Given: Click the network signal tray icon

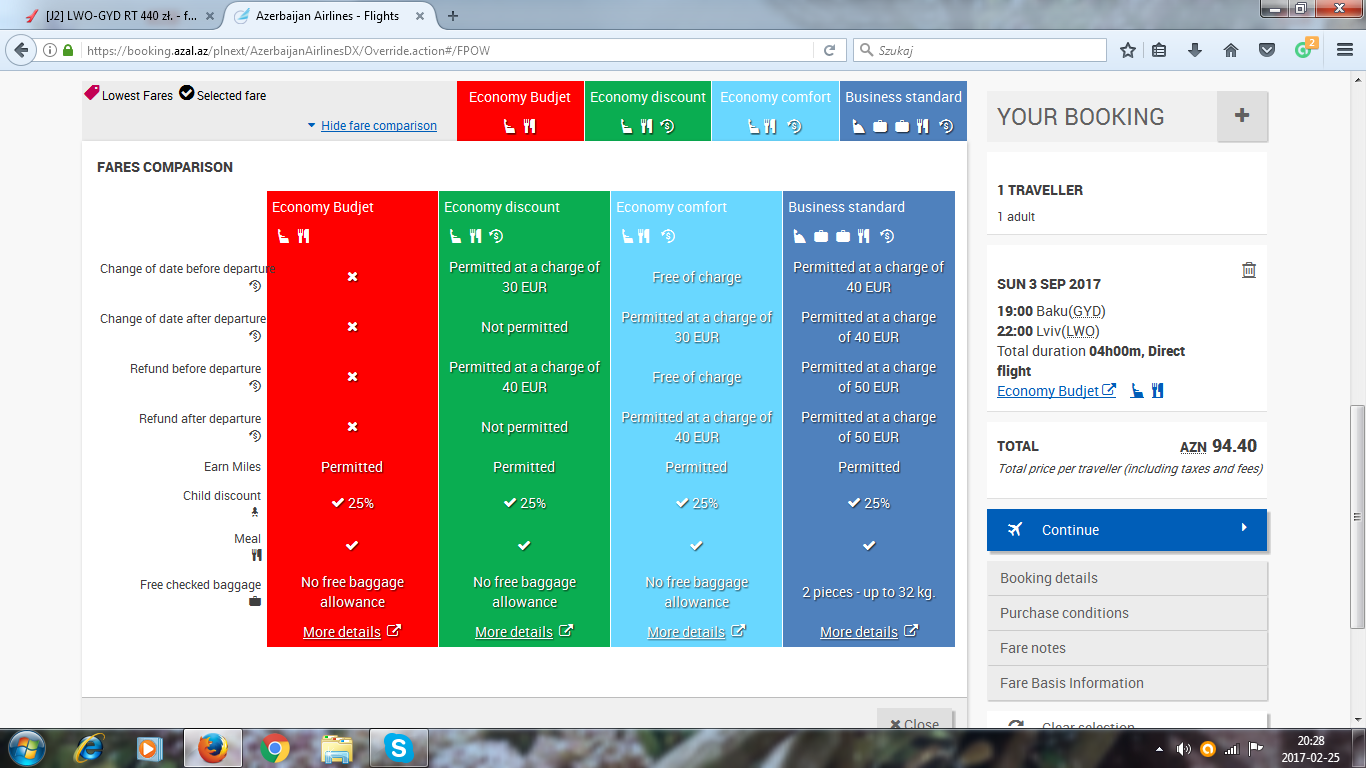Looking at the screenshot, I should [1232, 749].
